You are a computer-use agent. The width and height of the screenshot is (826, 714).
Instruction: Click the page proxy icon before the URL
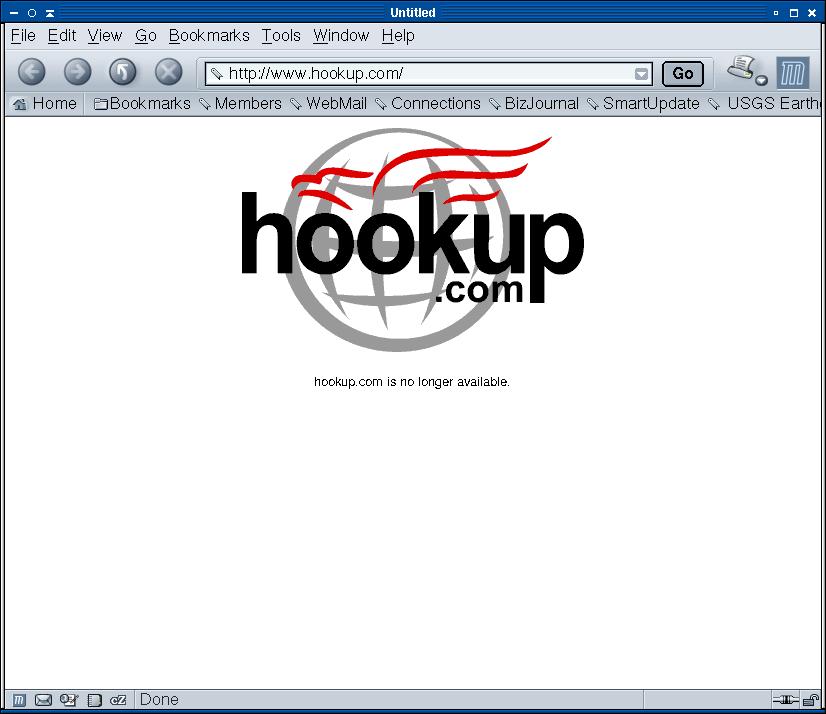217,74
